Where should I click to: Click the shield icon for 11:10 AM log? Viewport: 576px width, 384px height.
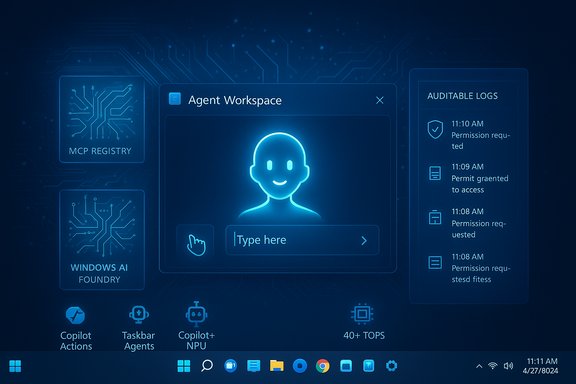435,129
